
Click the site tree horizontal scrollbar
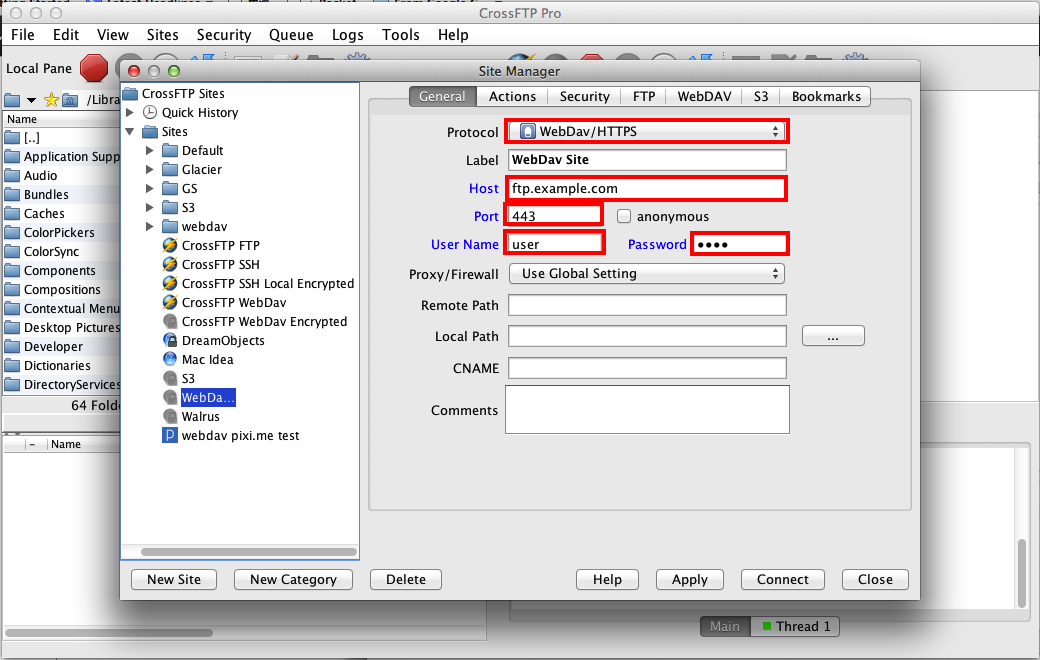[249, 551]
